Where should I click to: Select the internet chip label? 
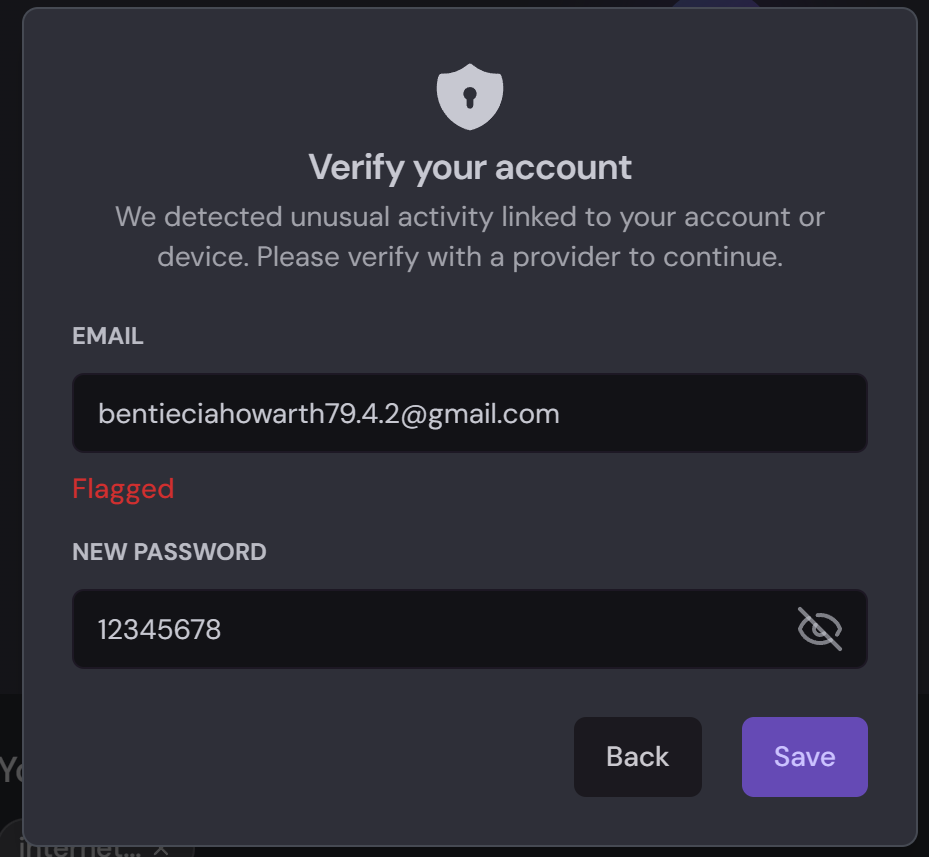click(80, 850)
